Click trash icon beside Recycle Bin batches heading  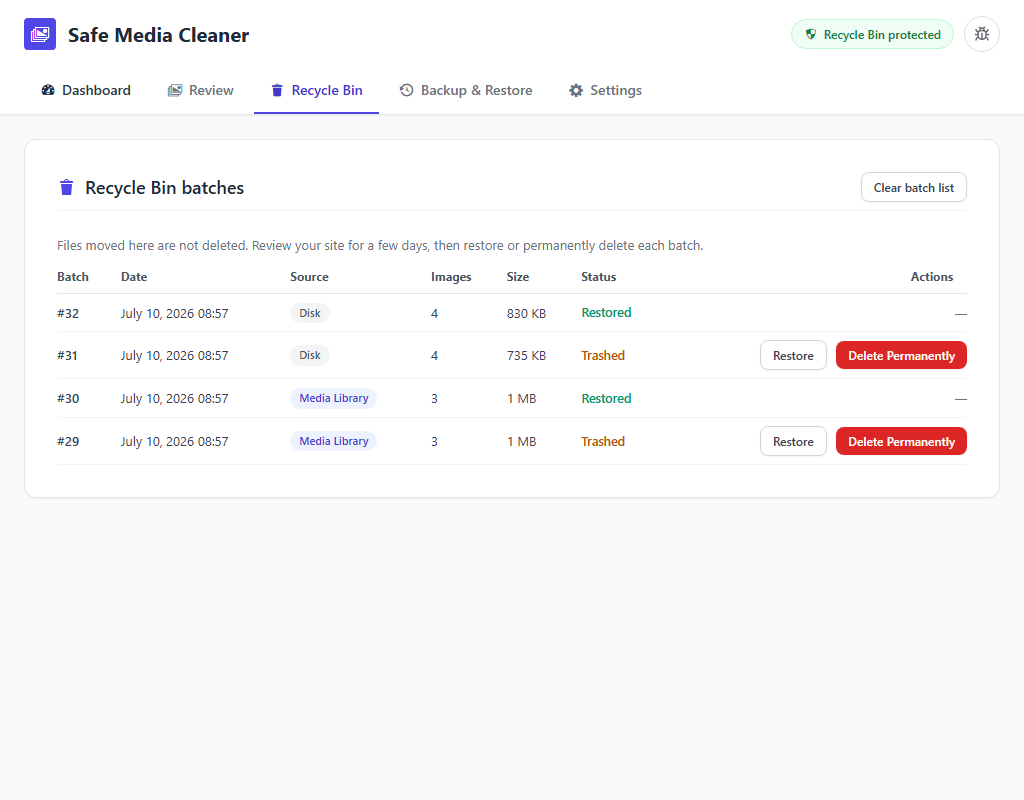[x=67, y=187]
